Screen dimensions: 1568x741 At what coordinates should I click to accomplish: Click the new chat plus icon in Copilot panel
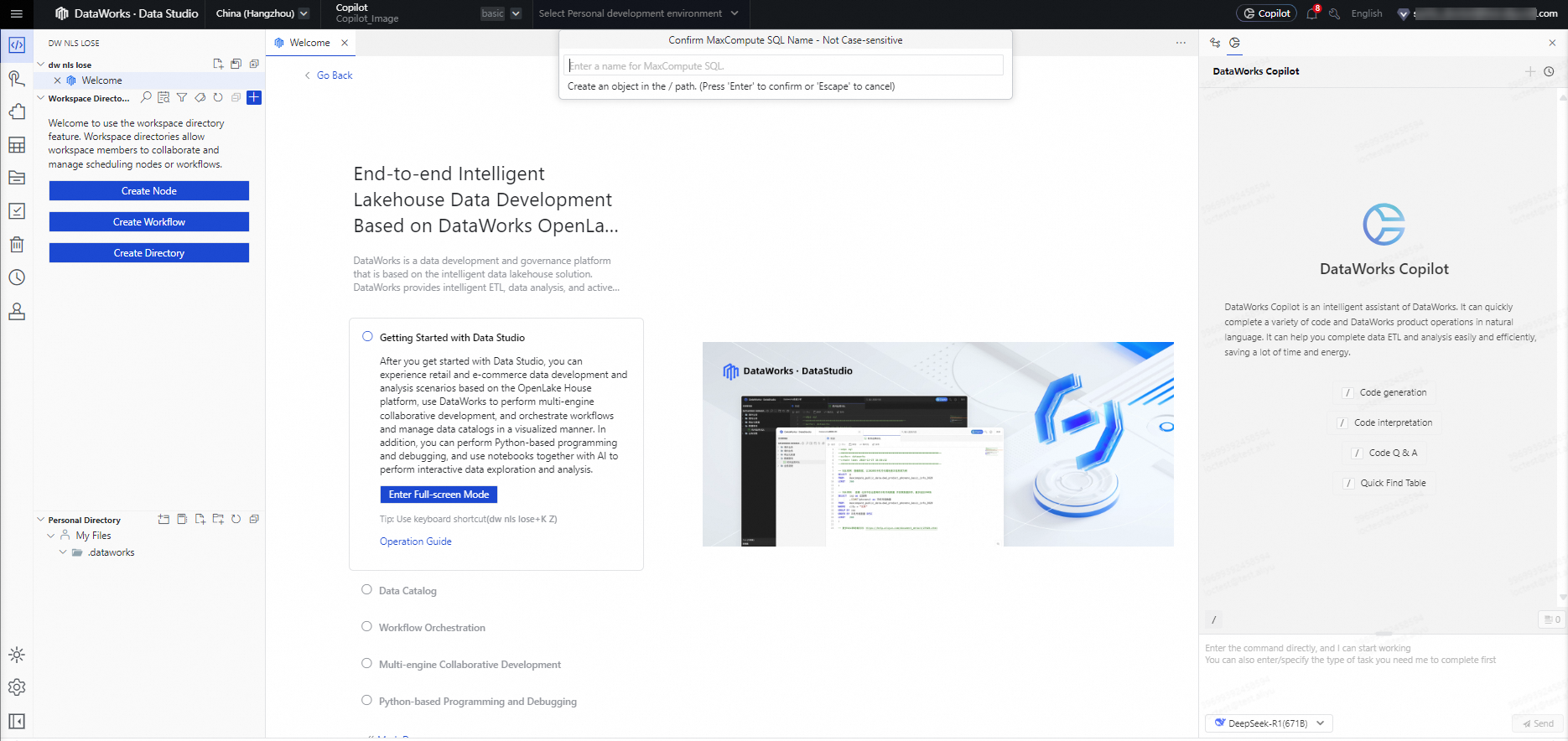1530,71
